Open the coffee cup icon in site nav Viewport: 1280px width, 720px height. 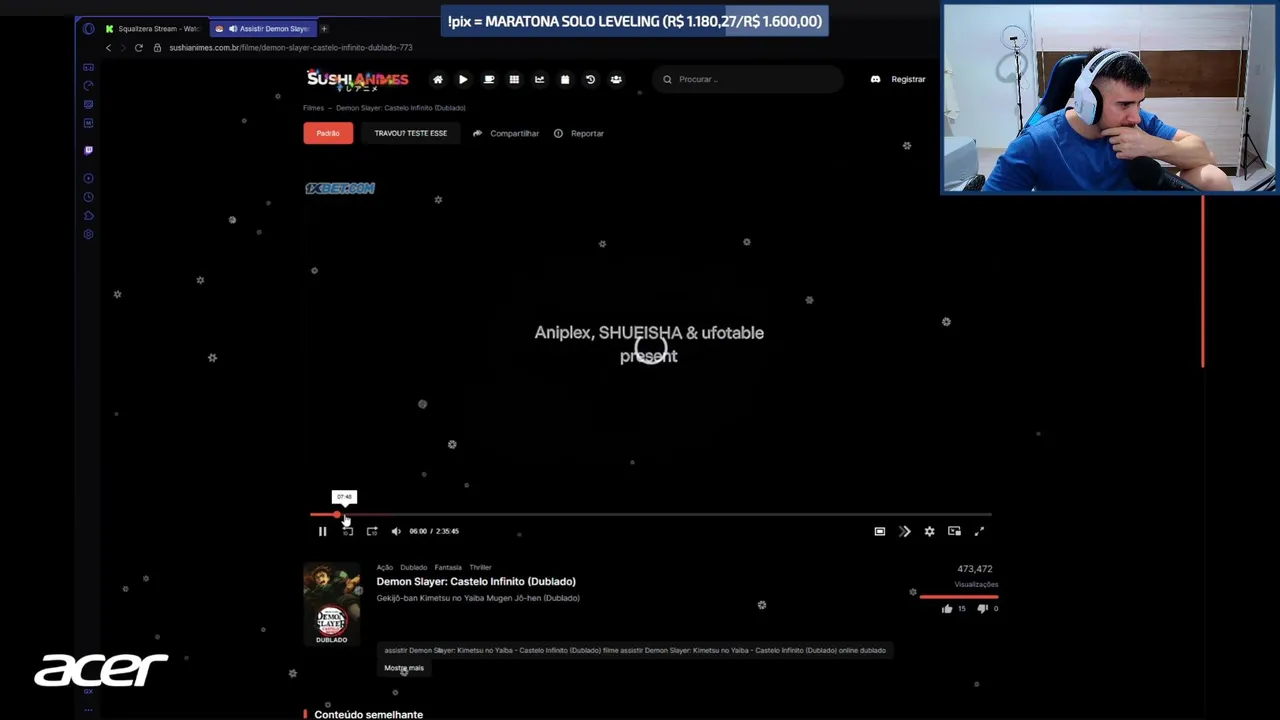489,79
